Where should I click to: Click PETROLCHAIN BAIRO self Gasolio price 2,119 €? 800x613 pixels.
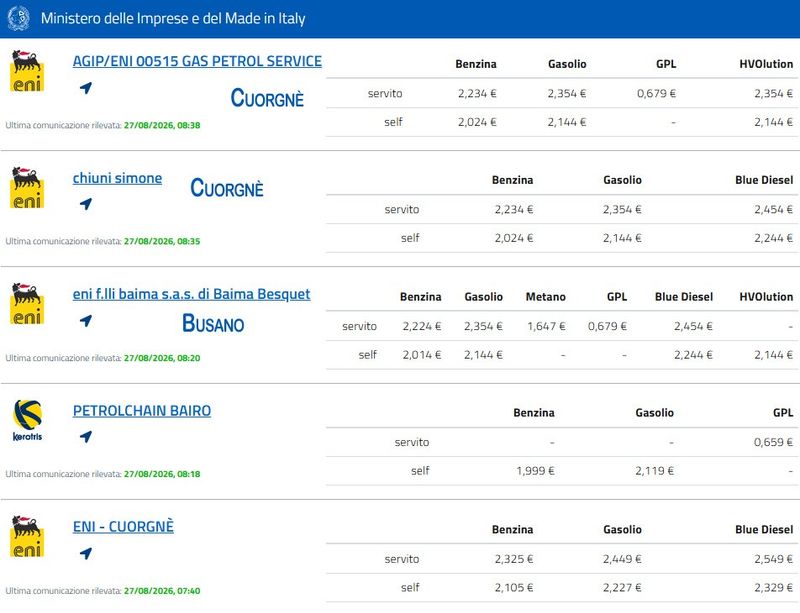click(655, 471)
